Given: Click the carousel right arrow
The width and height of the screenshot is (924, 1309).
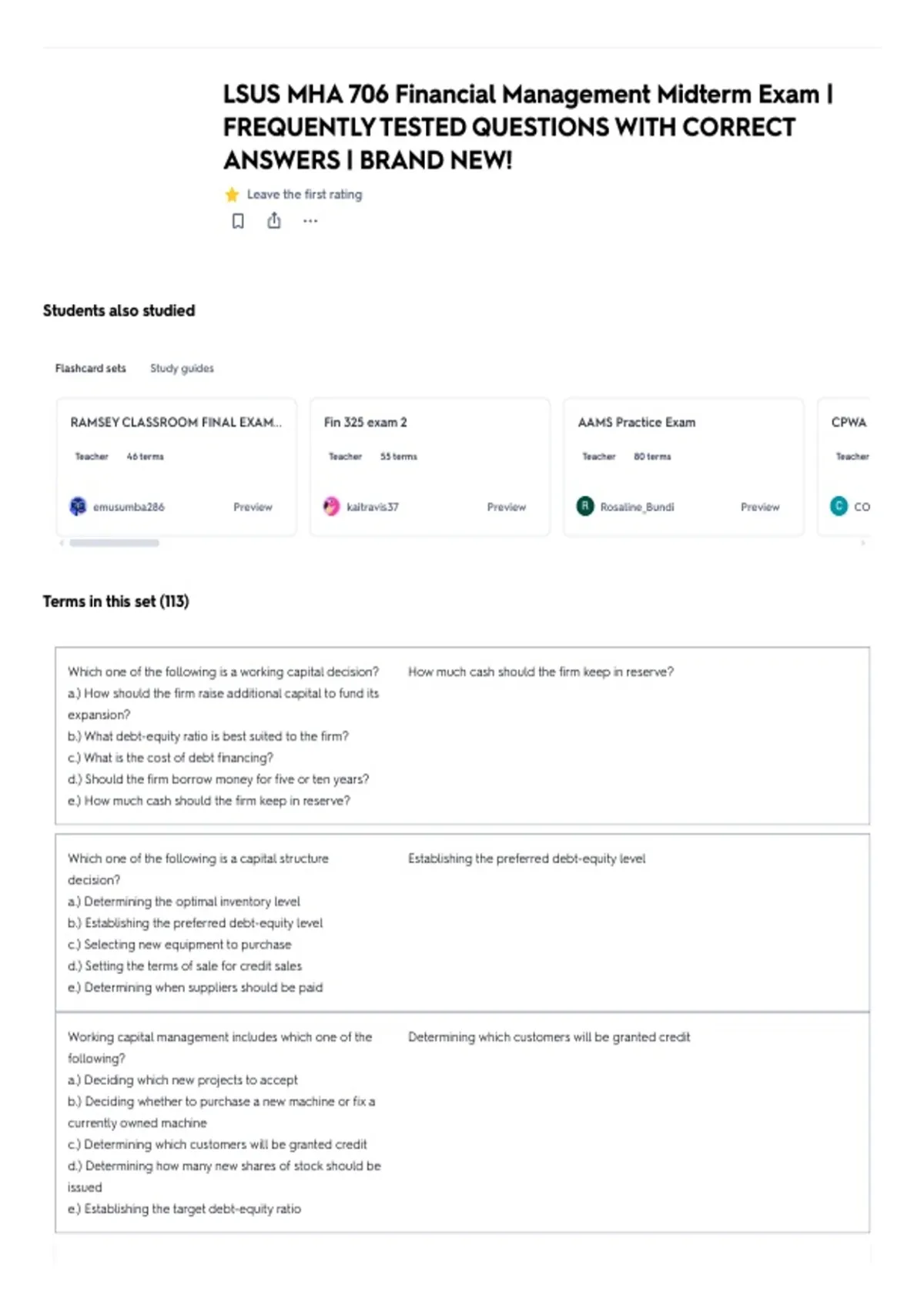Looking at the screenshot, I should point(863,543).
